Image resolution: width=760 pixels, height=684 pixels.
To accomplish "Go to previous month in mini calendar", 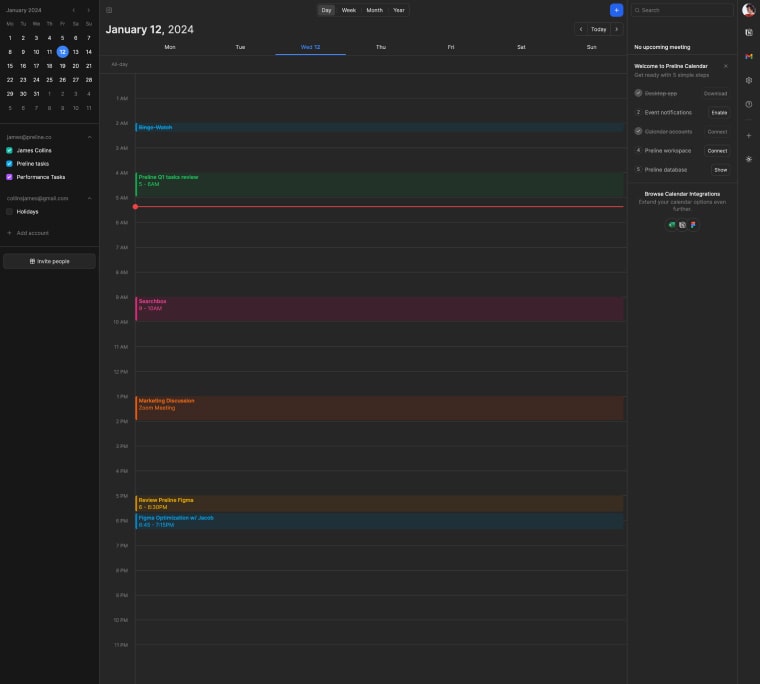I will [74, 10].
